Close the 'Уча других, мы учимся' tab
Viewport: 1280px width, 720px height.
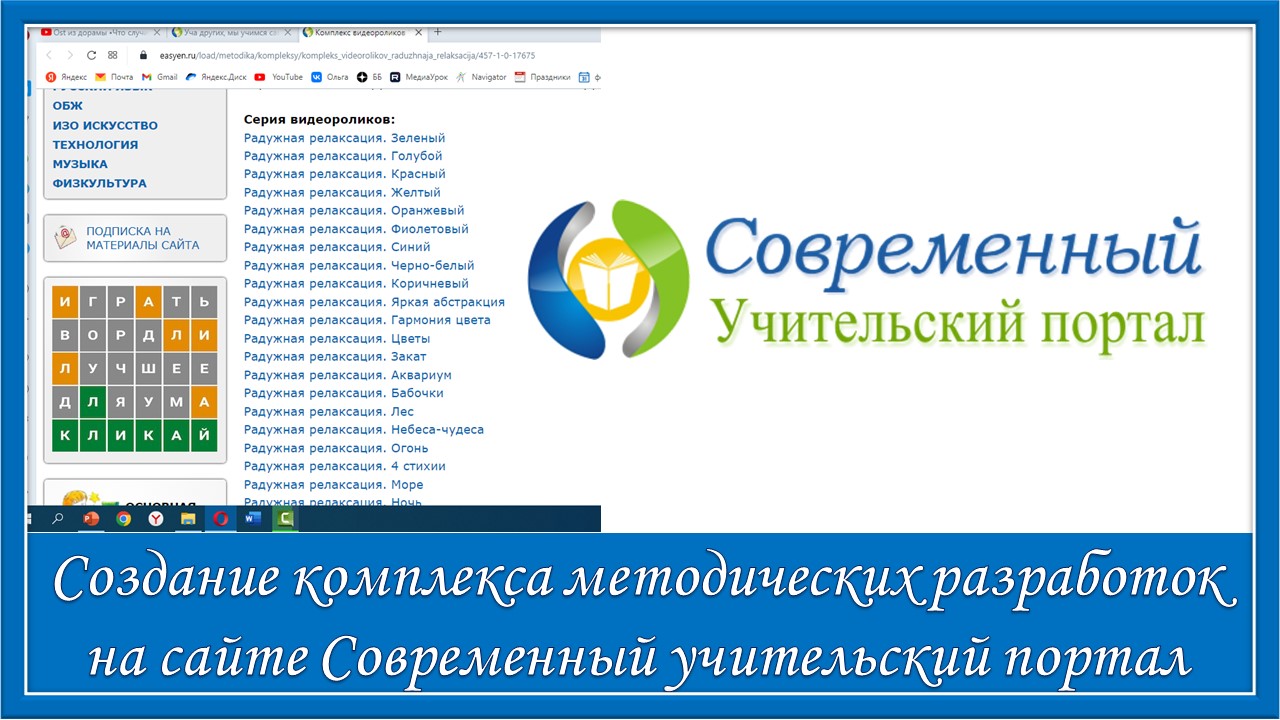click(290, 33)
